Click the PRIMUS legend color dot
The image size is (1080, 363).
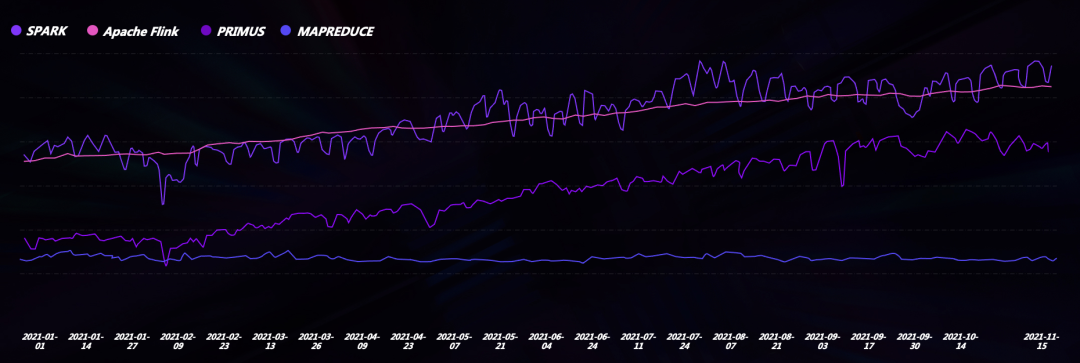[x=205, y=31]
